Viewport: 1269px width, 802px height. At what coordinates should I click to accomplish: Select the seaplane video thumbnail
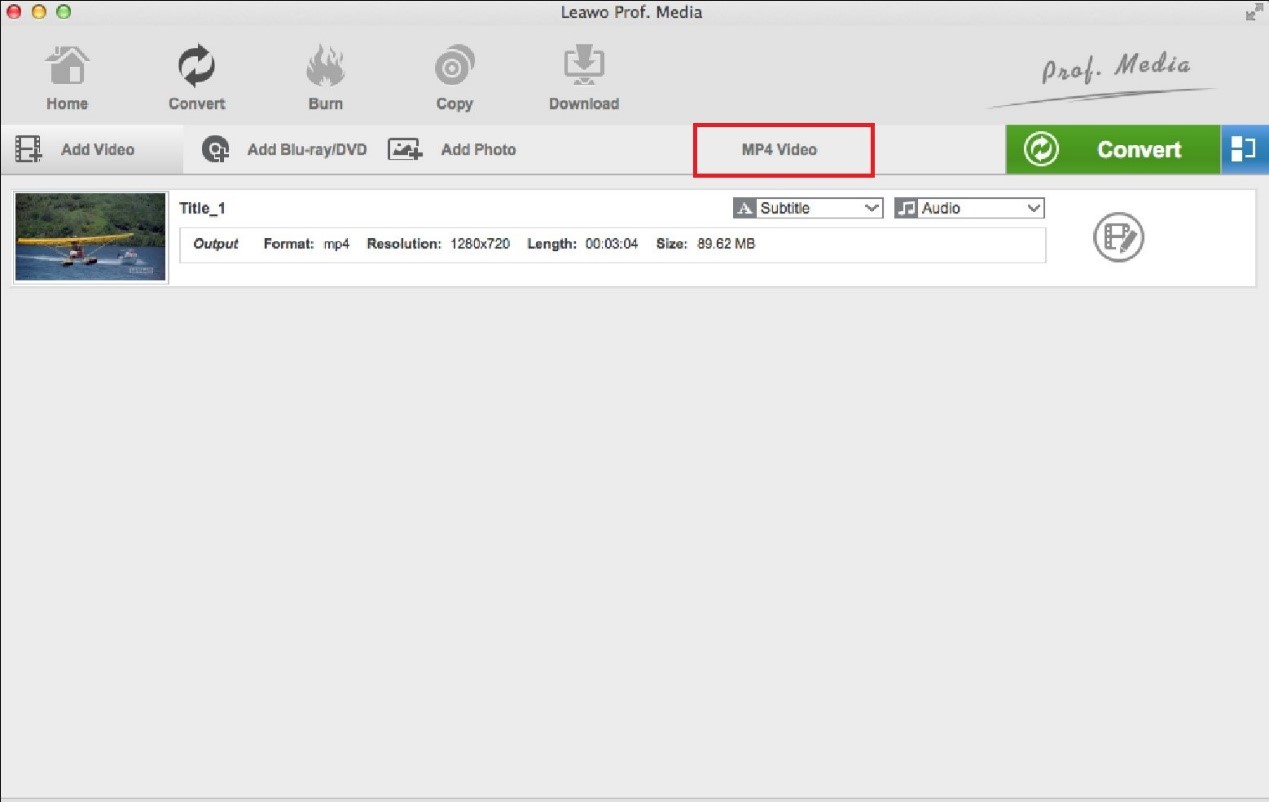pos(90,236)
